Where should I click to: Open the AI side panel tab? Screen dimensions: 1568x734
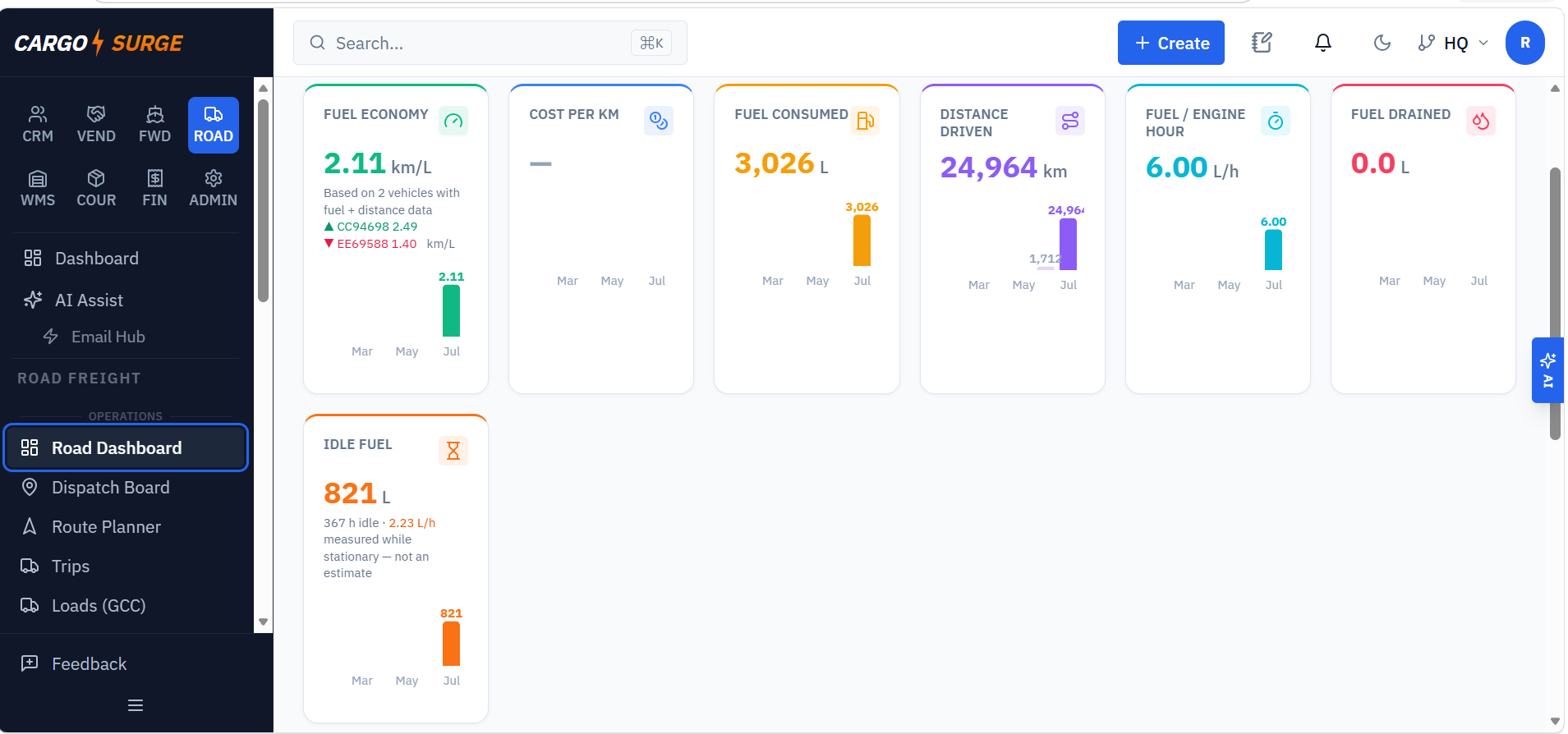(1547, 370)
